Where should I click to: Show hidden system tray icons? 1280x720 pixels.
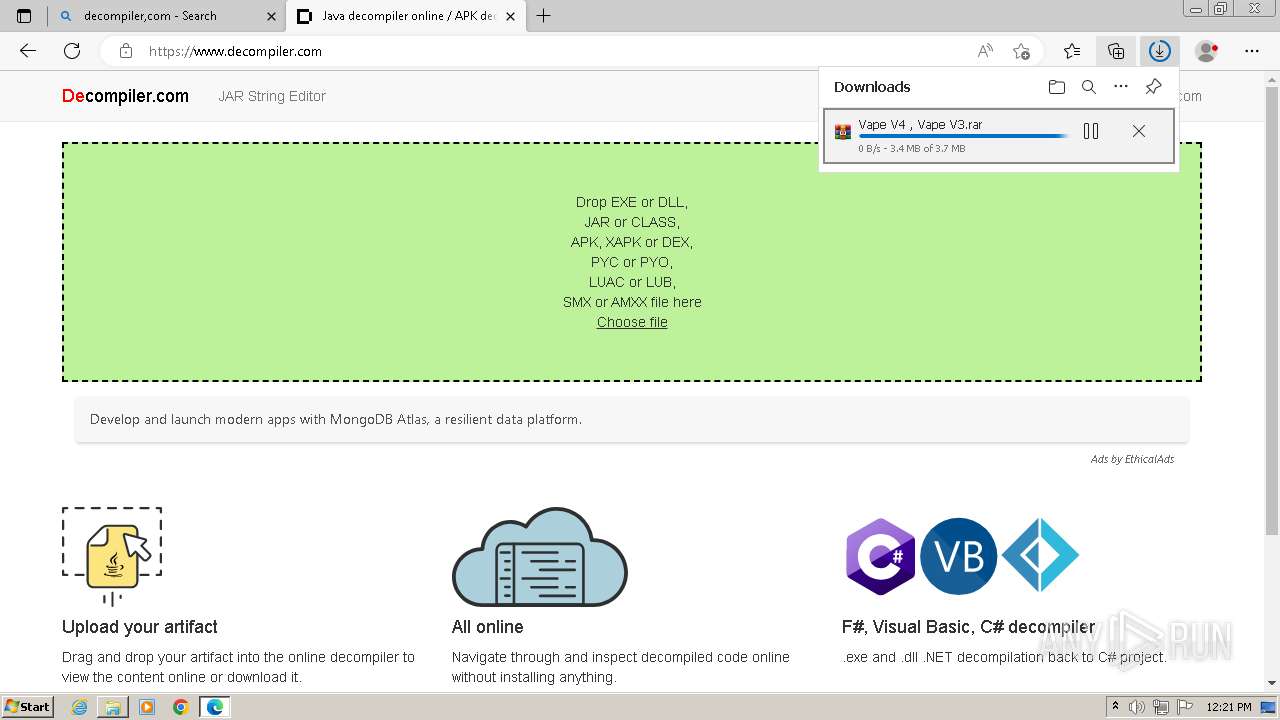1116,706
